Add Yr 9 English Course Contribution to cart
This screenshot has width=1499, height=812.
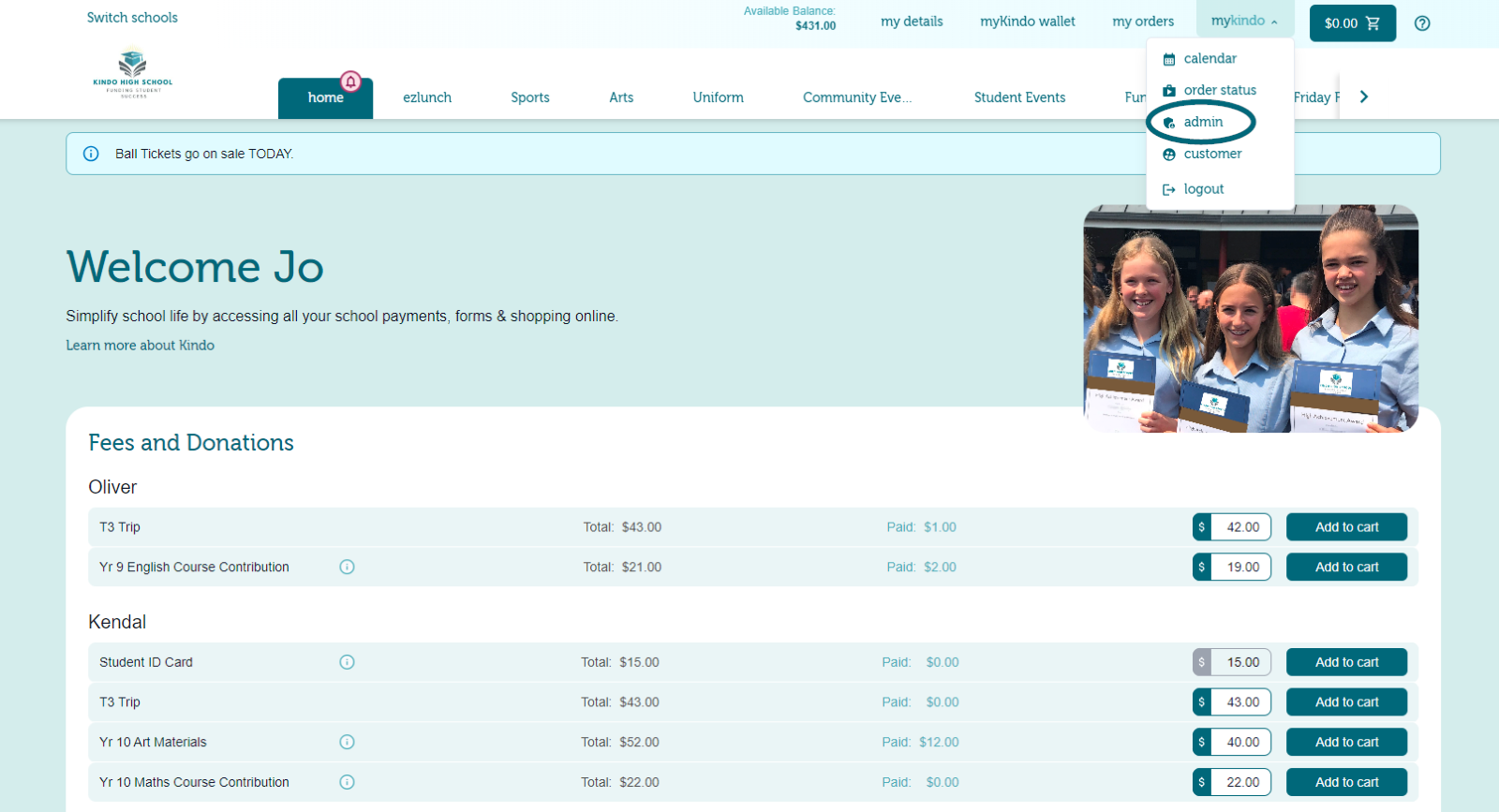click(1346, 567)
